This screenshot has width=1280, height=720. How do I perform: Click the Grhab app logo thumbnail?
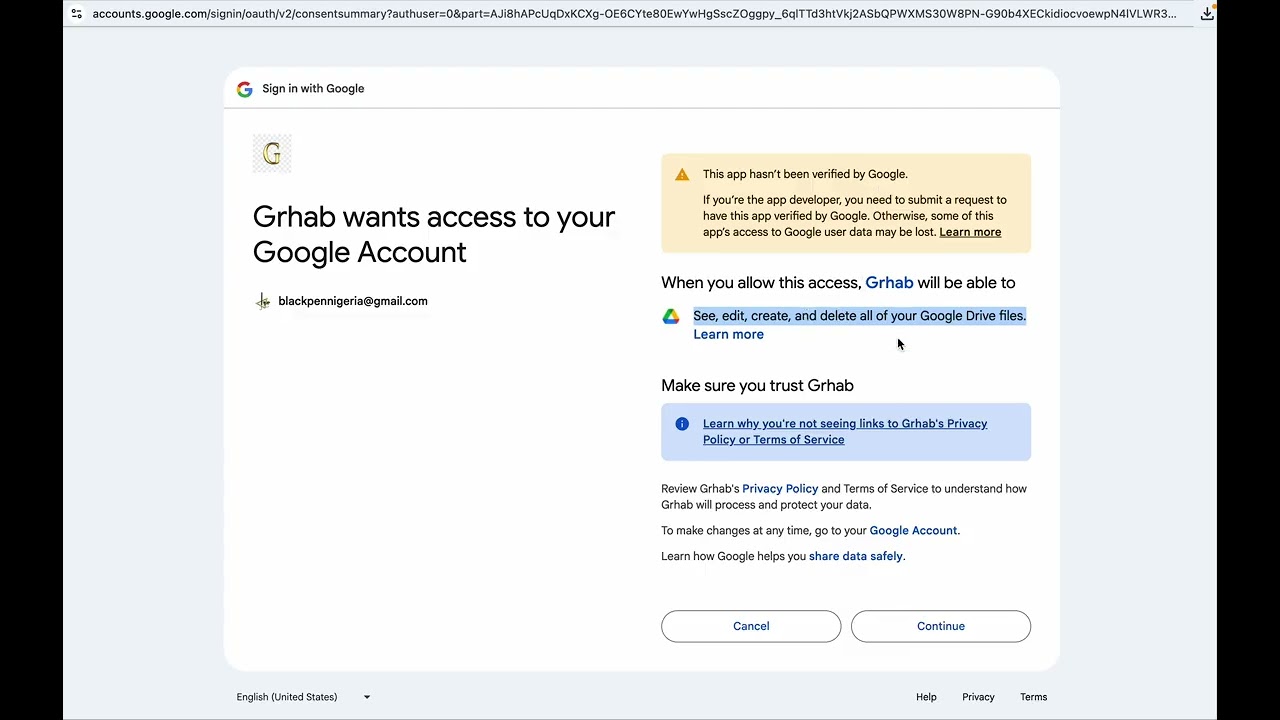pyautogui.click(x=272, y=153)
